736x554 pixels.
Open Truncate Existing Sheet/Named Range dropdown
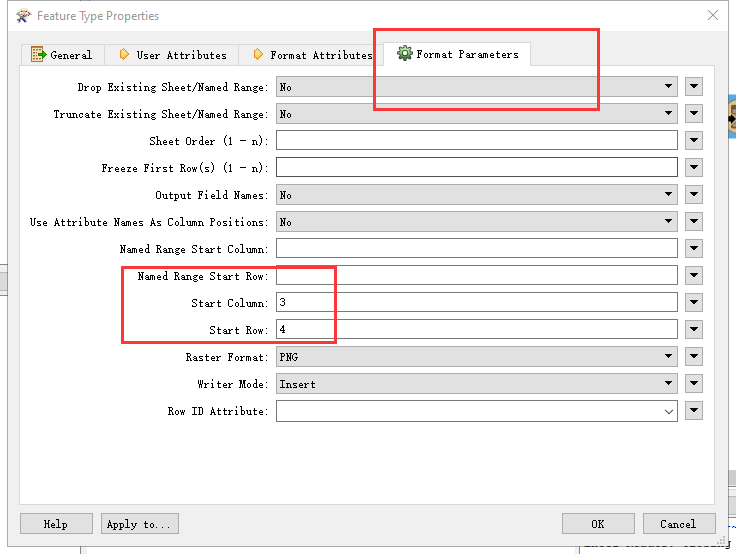476,114
